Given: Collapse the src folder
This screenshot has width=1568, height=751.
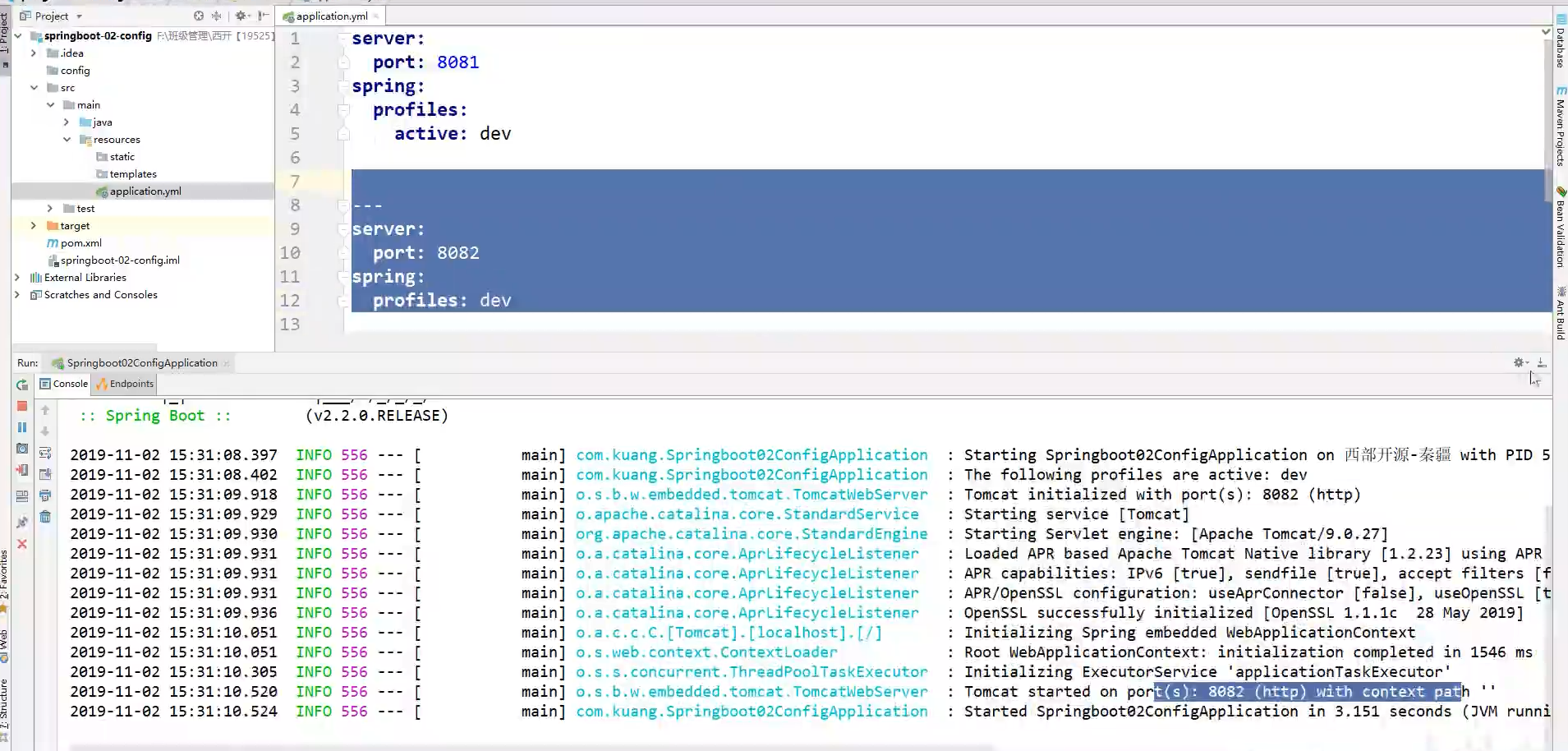Looking at the screenshot, I should pyautogui.click(x=34, y=88).
